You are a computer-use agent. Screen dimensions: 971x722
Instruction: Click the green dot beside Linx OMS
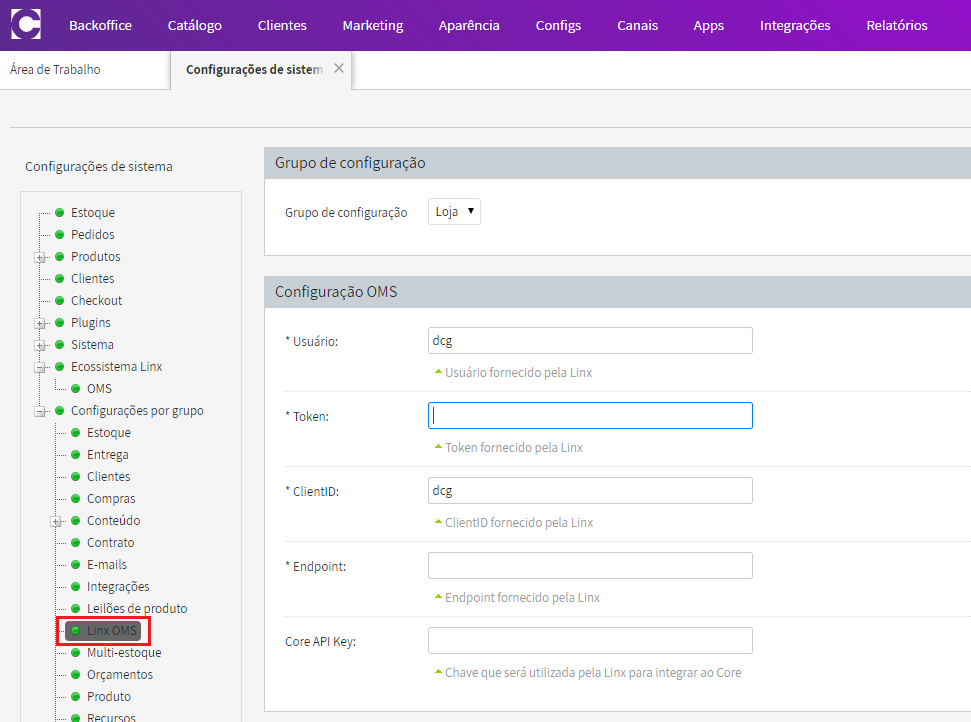[x=76, y=630]
